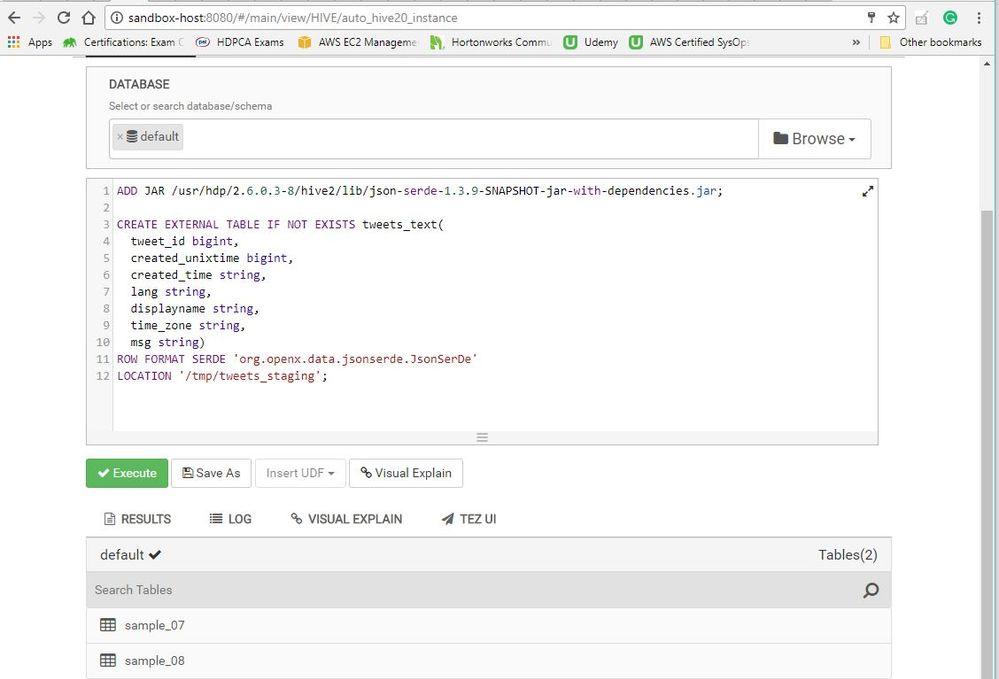Click the Visual Explain button

[x=406, y=473]
